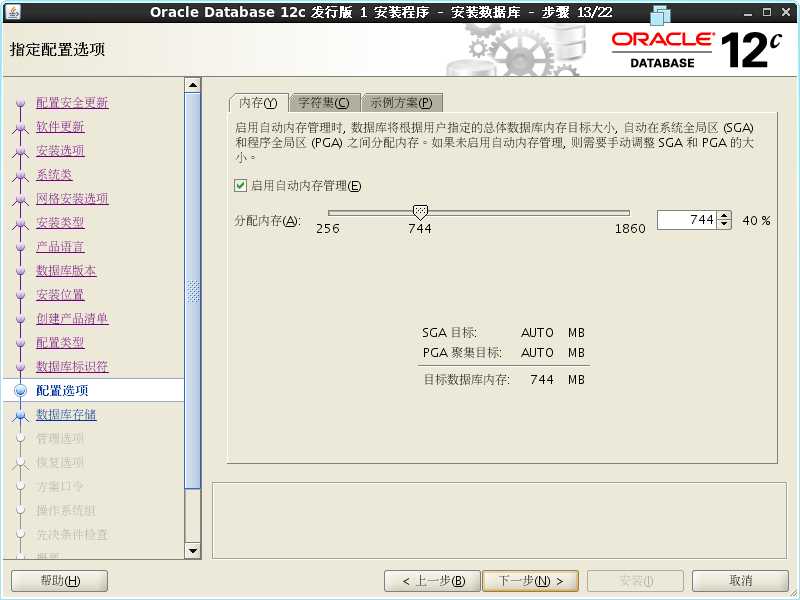The height and width of the screenshot is (600, 800).
Task: Click the sidebar vertical scrollbar thumb
Action: click(193, 291)
